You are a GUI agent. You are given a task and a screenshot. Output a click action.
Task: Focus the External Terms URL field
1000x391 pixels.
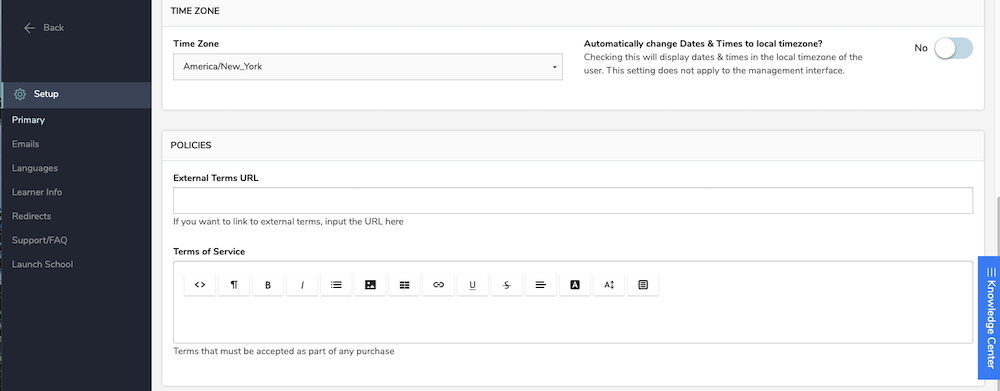click(x=573, y=200)
